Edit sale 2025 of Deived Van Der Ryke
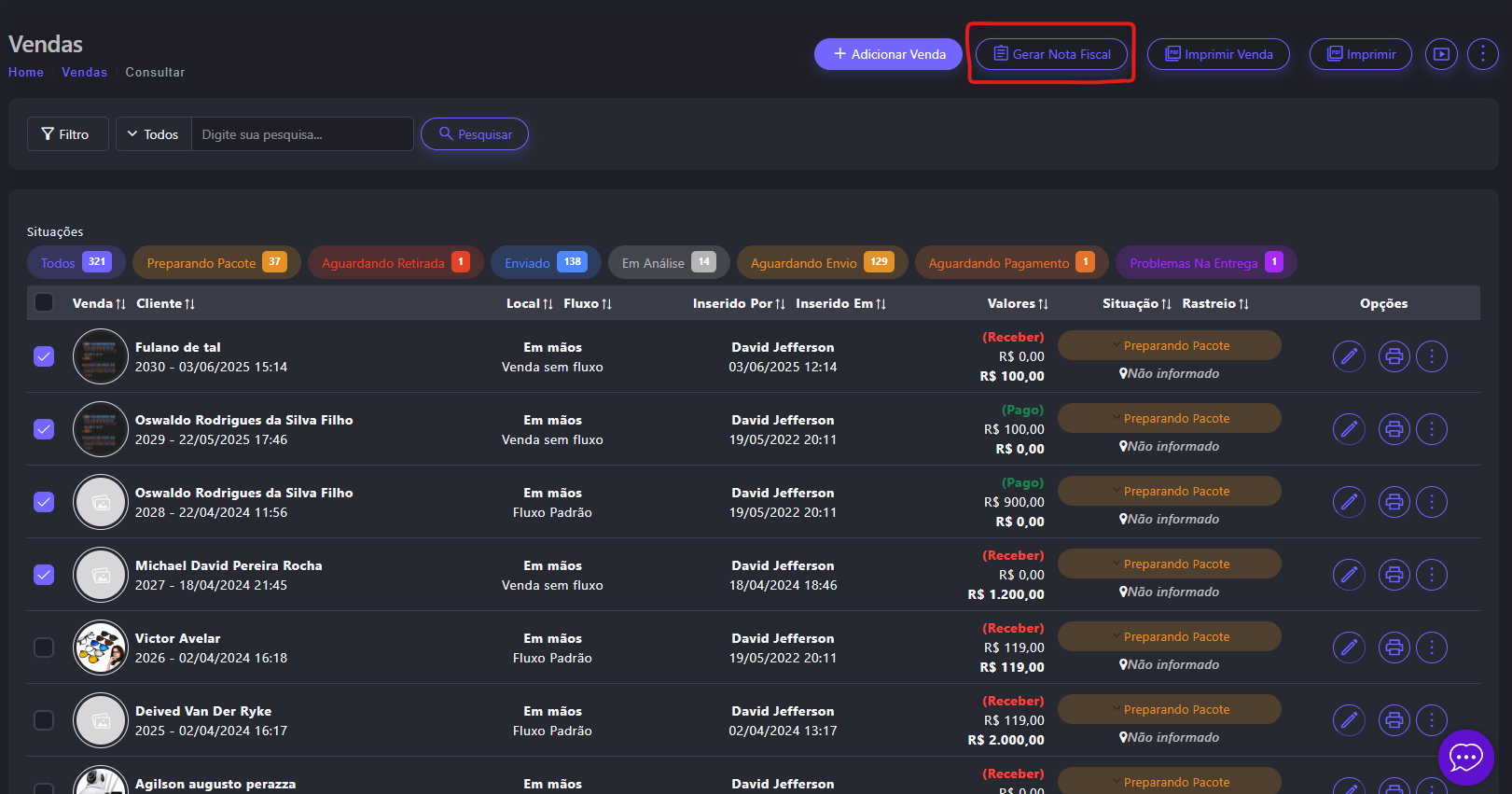The image size is (1512, 794). coord(1349,720)
